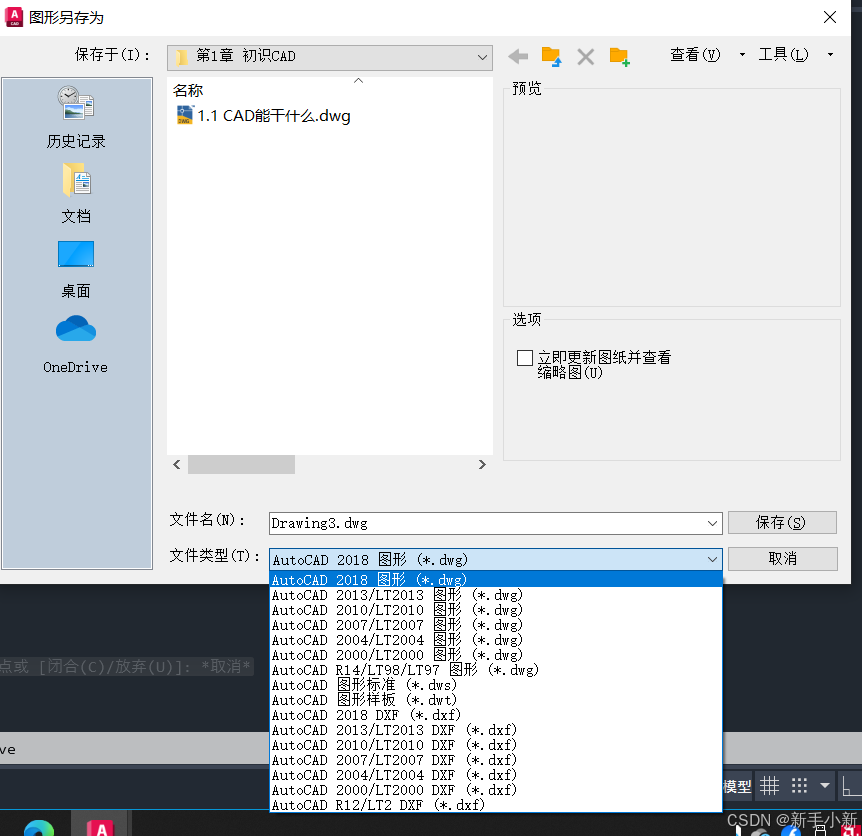Choose AutoCAD R14/LT98/LT97 图形 (*.dwg)
Image resolution: width=862 pixels, height=836 pixels.
[x=495, y=669]
